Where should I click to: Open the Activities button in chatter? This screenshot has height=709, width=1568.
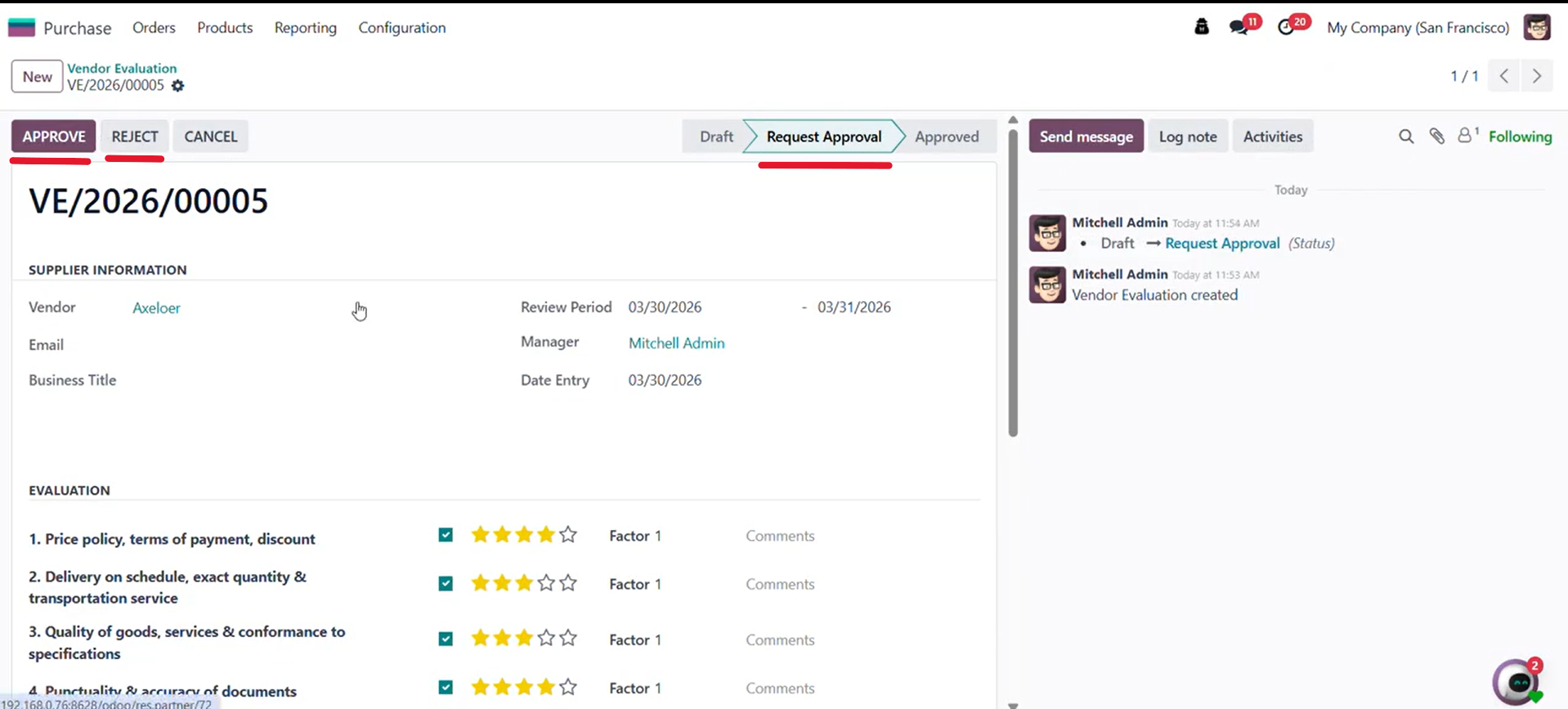point(1273,137)
